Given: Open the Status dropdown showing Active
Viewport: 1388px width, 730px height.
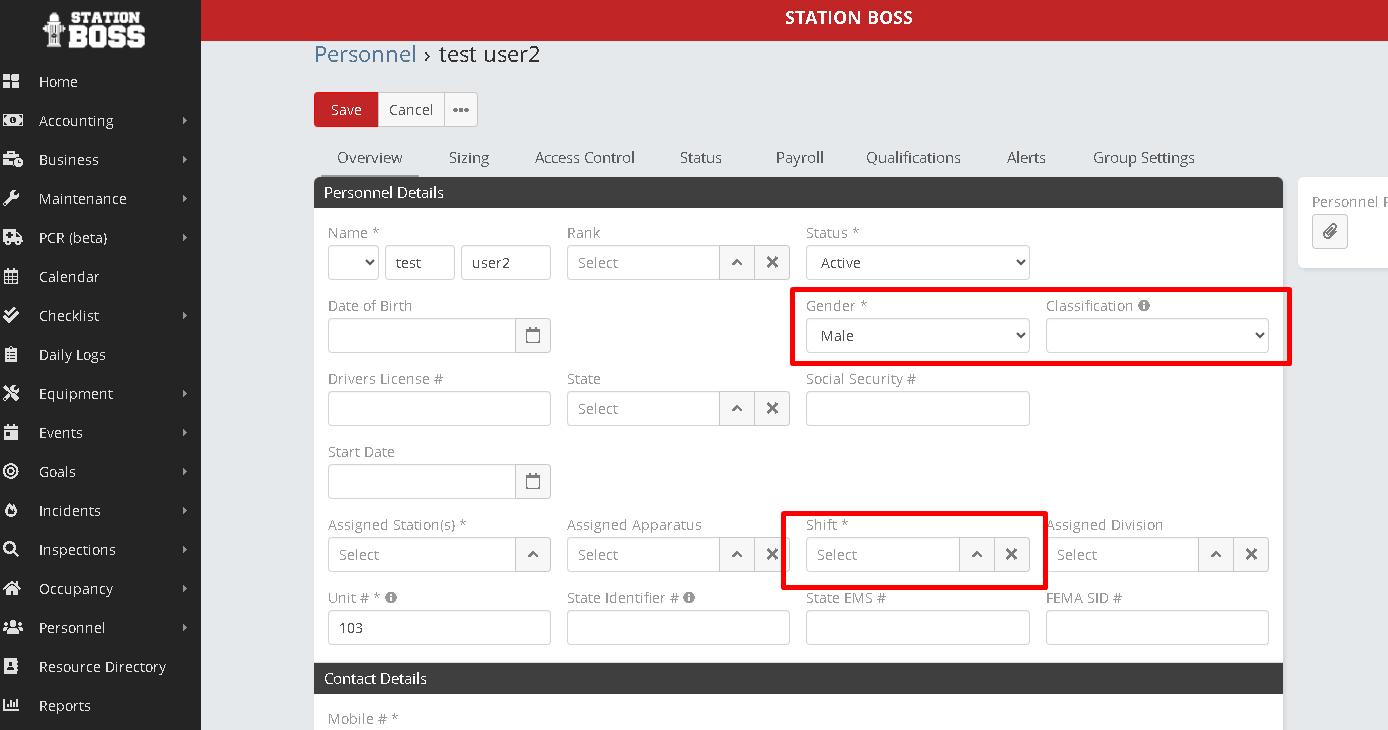Looking at the screenshot, I should click(917, 263).
